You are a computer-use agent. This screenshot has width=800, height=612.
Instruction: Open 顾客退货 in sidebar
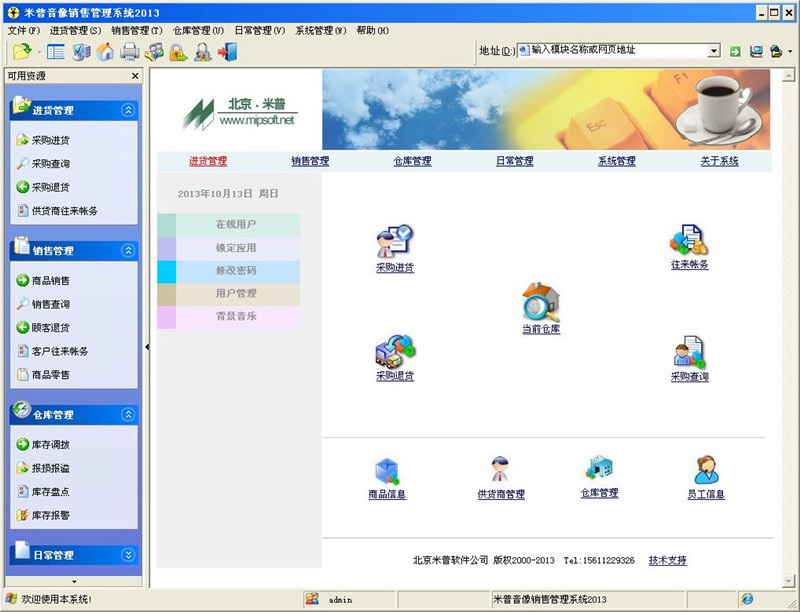coord(43,327)
